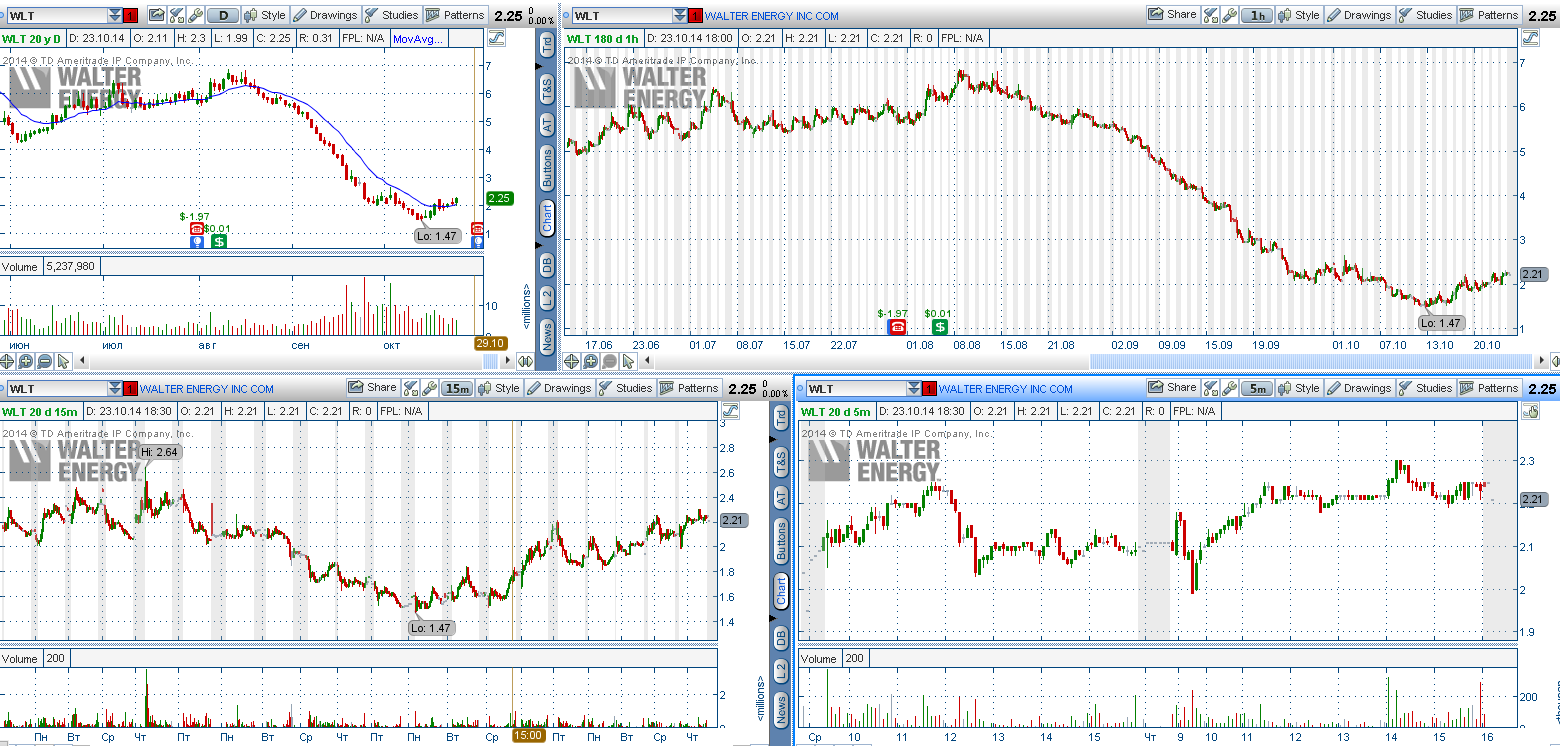Click pan crosshair icon under daily chart

8,361
